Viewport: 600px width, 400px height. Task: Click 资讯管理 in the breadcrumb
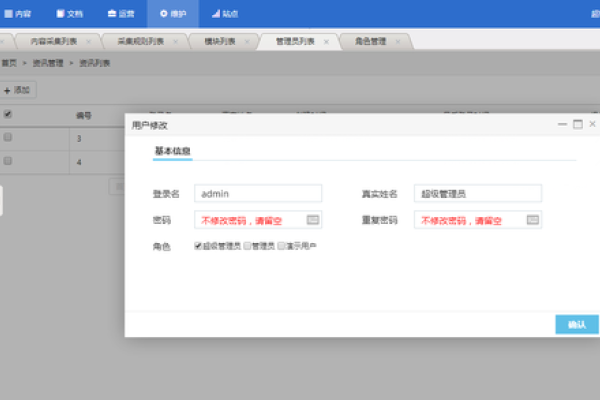point(48,63)
